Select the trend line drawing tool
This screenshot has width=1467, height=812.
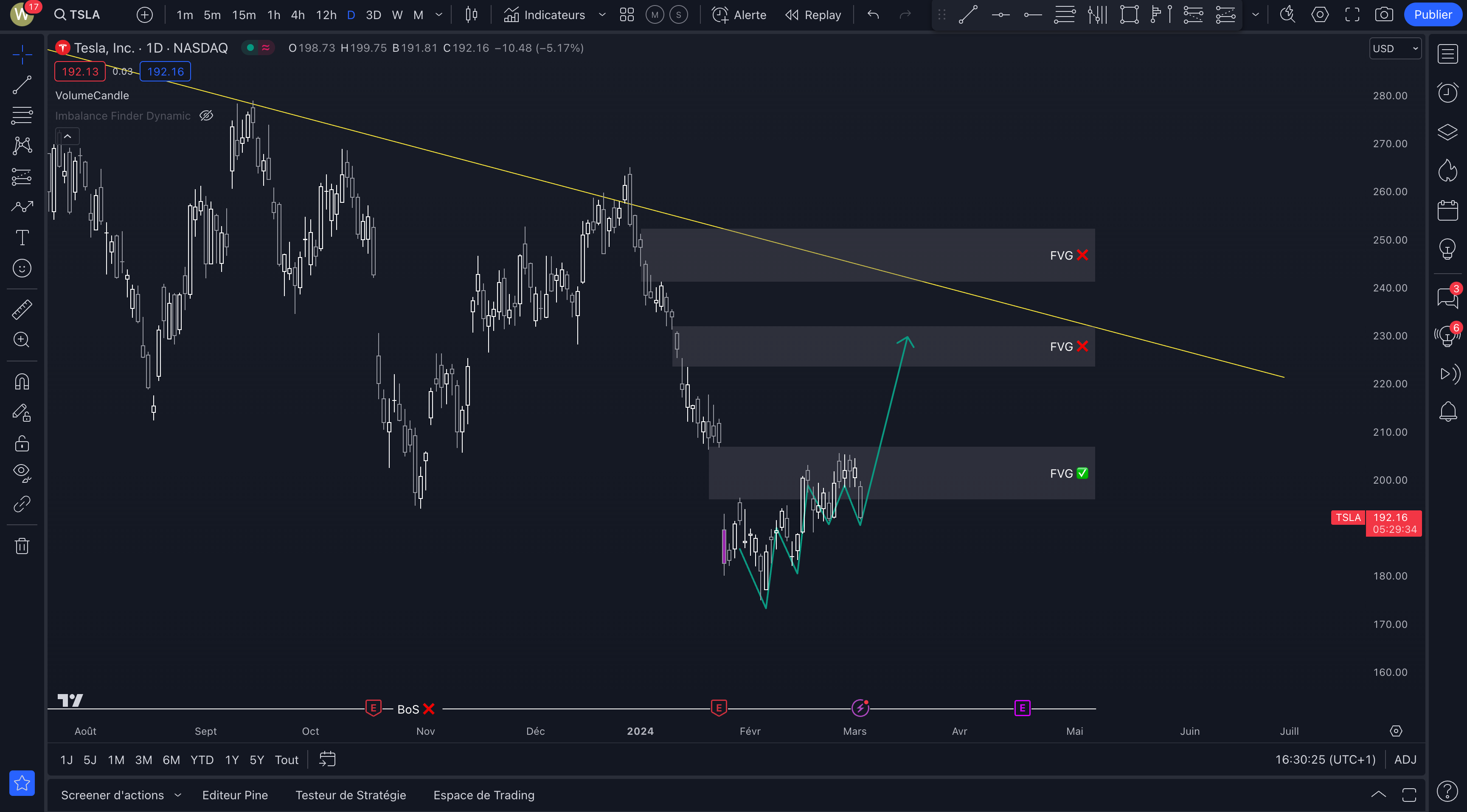(x=22, y=85)
